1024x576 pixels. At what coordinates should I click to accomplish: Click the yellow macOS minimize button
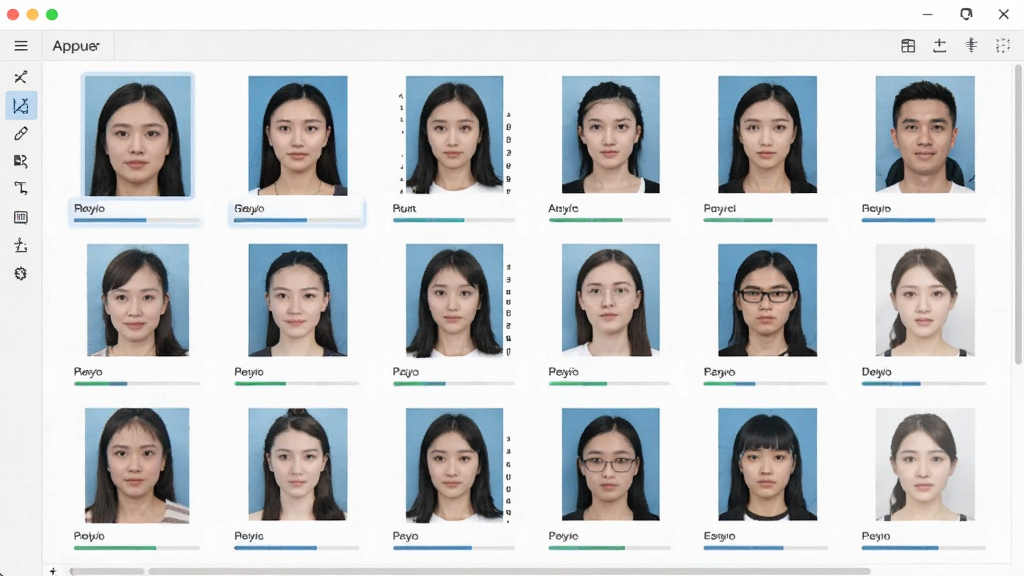click(33, 14)
